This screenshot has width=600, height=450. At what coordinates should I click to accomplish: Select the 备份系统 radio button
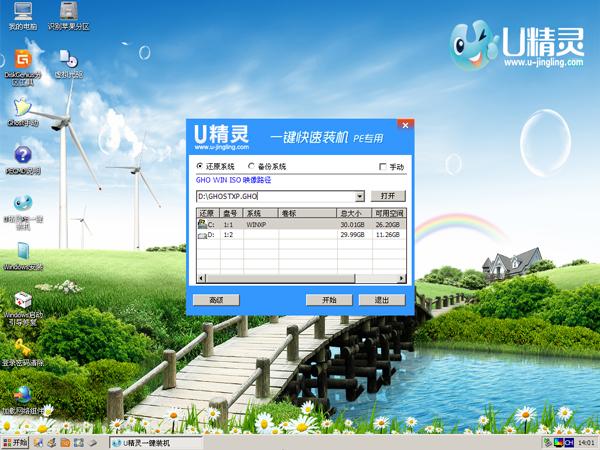pos(250,166)
